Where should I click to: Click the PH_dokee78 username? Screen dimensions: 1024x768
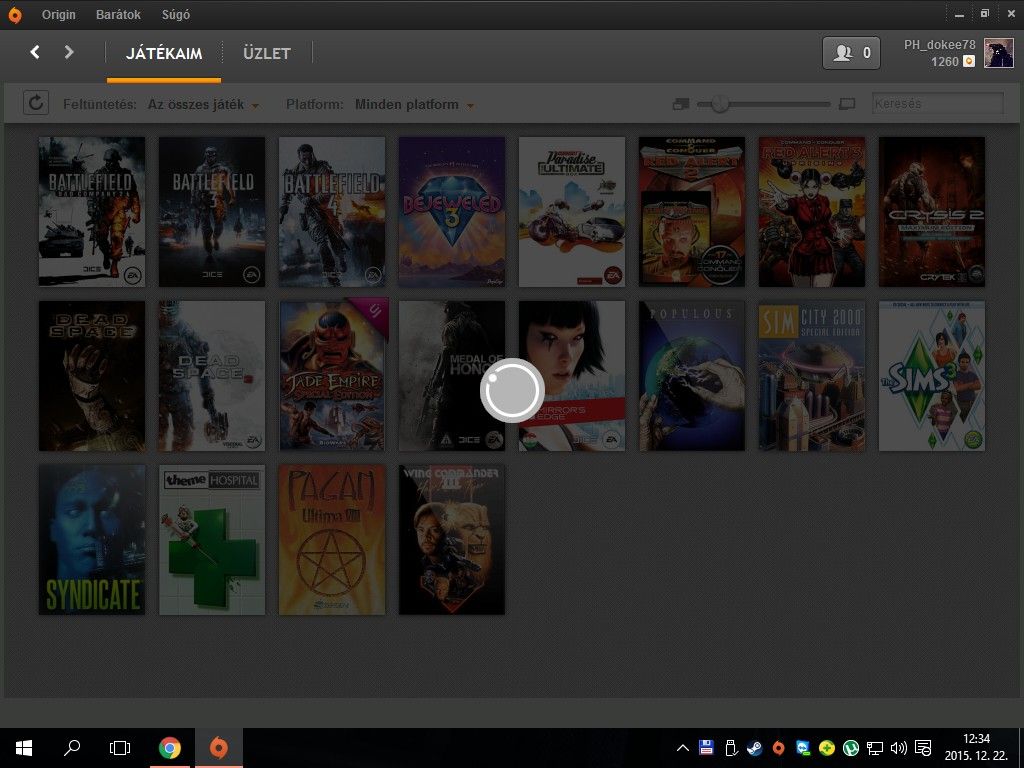[939, 44]
